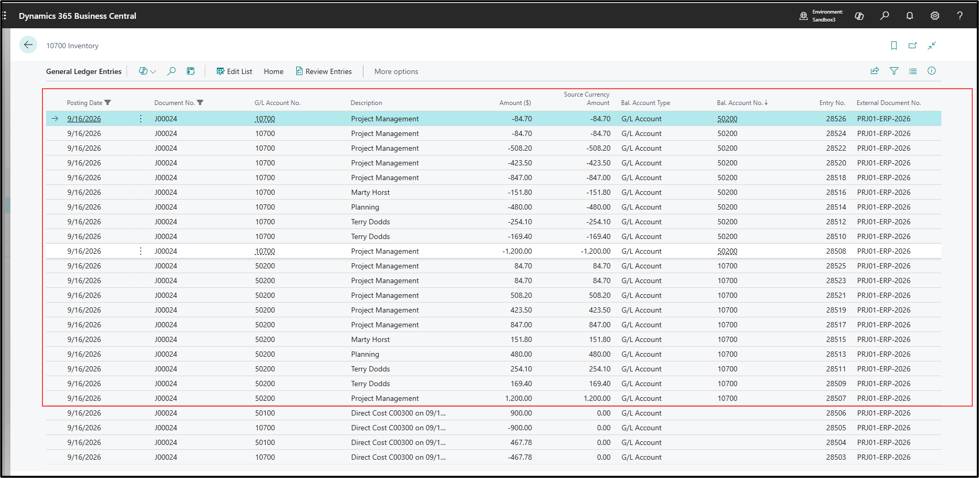
Task: Open Copilot from the top bar
Action: [x=859, y=16]
